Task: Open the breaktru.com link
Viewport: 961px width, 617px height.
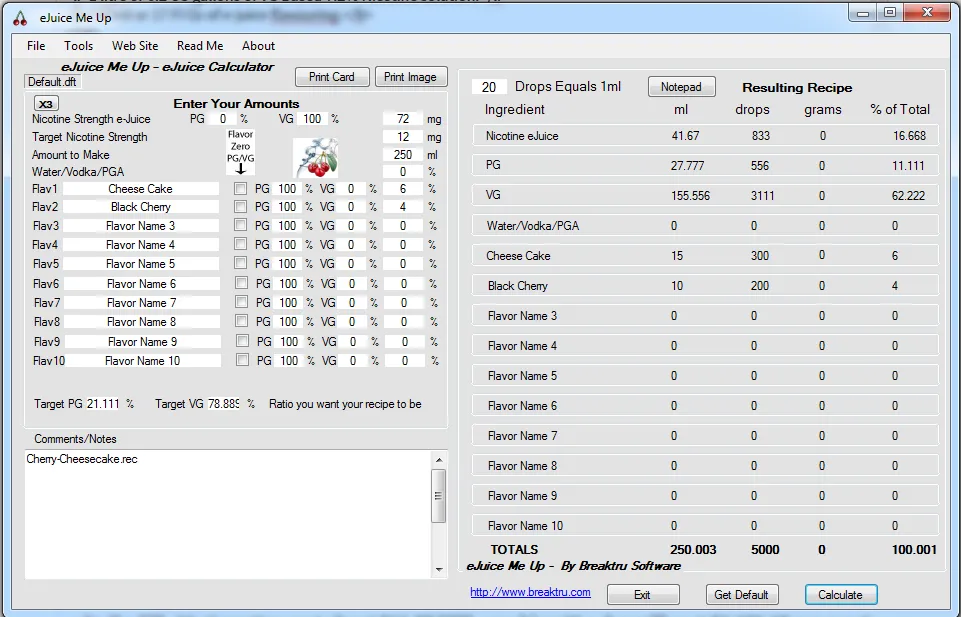Action: (x=530, y=592)
